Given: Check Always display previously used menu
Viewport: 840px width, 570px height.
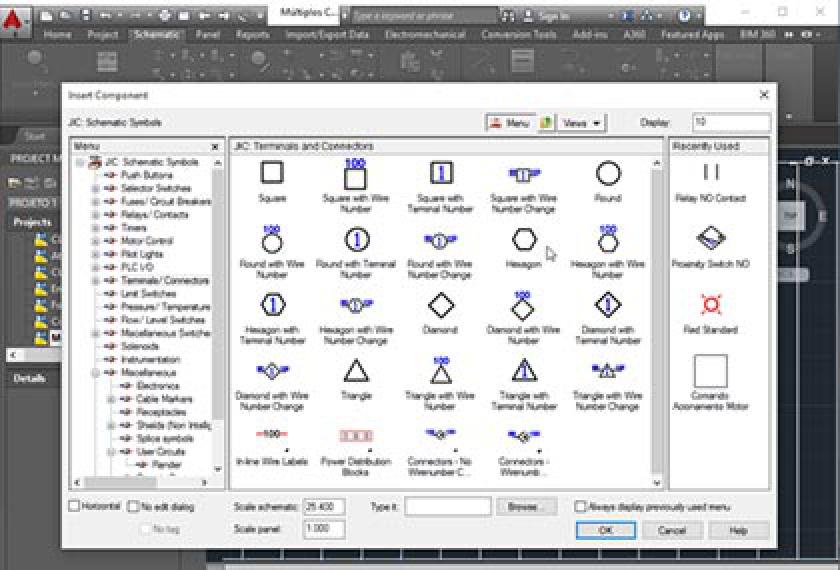Looking at the screenshot, I should pos(581,507).
